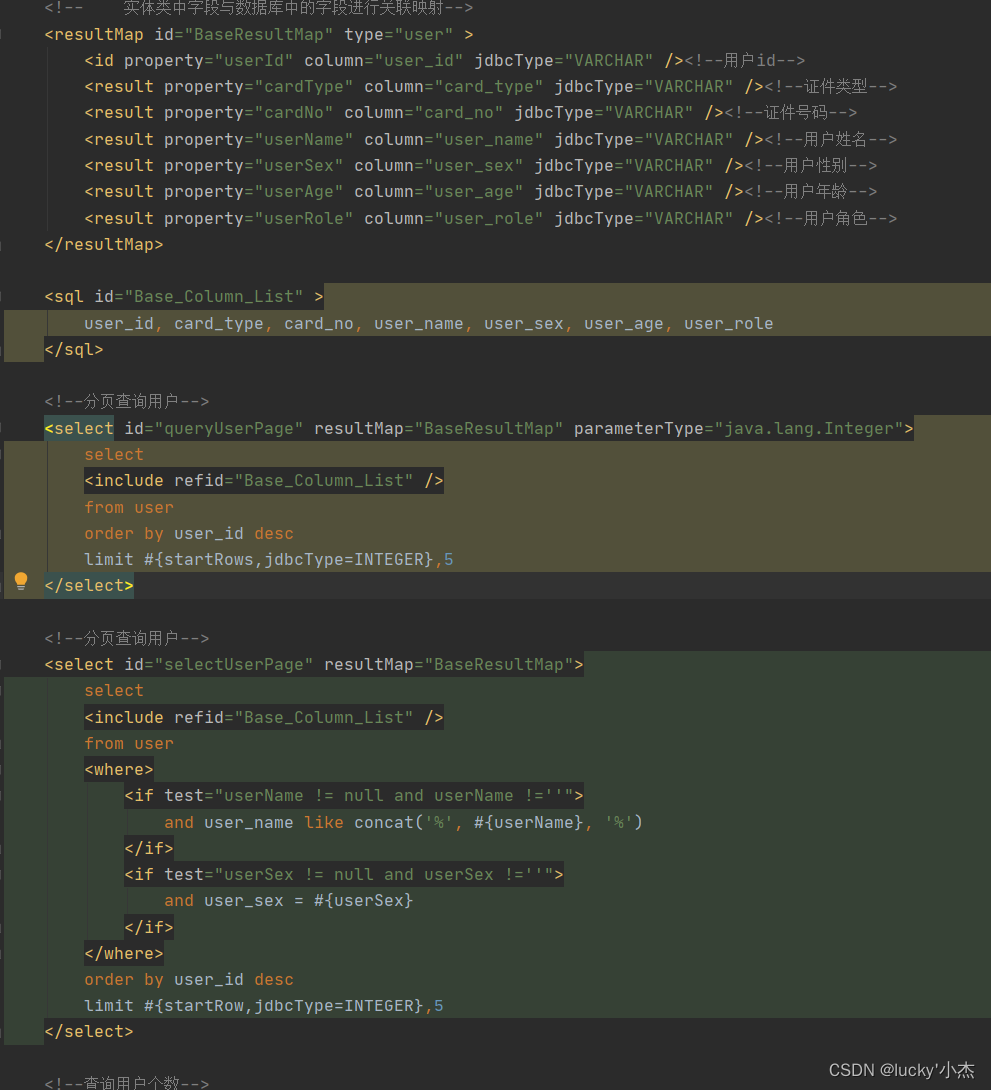Click column="user_name" in the result mapping
The width and height of the screenshot is (991, 1090).
point(454,140)
